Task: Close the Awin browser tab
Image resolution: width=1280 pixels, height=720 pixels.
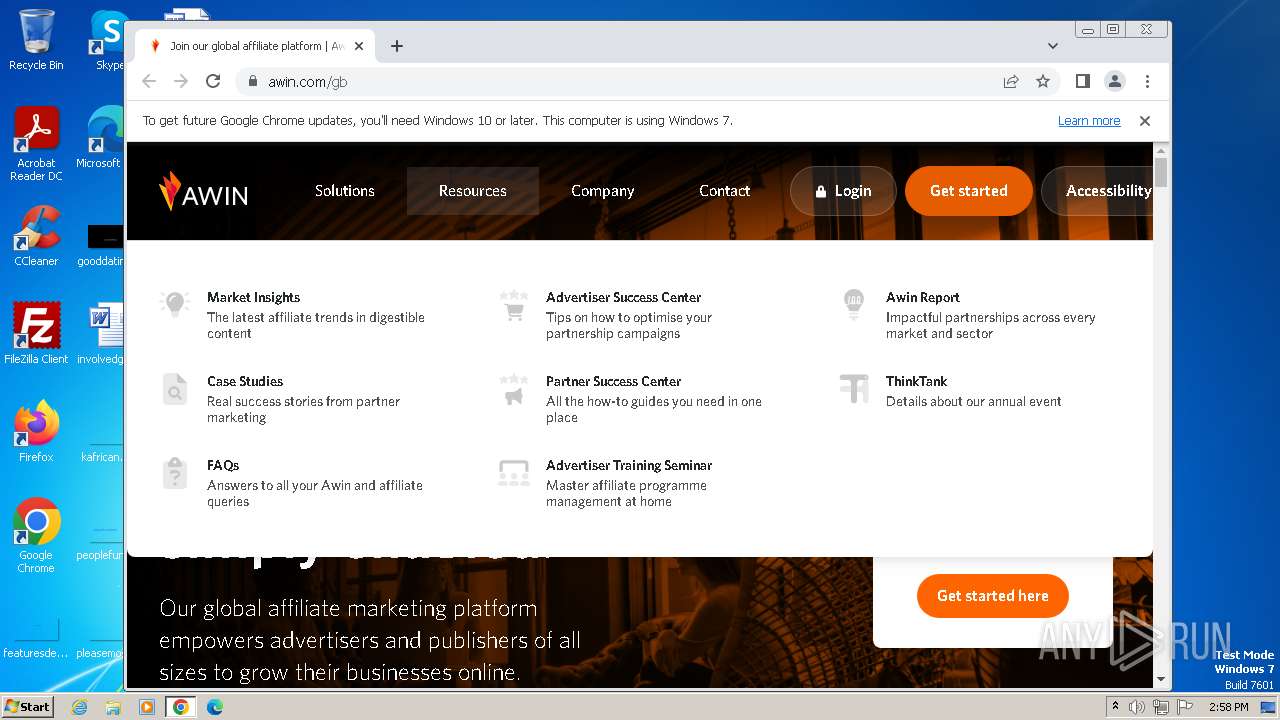Action: point(359,46)
